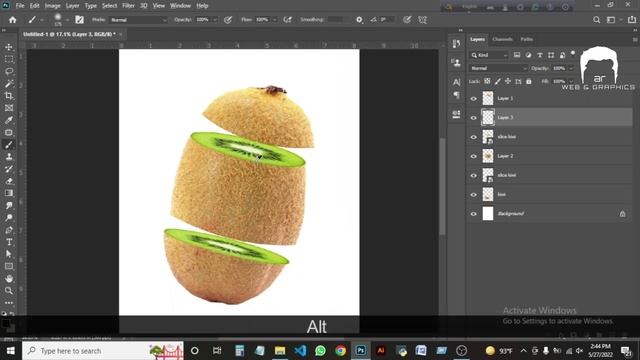Select the Pen tool
640x360 pixels.
[x=9, y=230]
